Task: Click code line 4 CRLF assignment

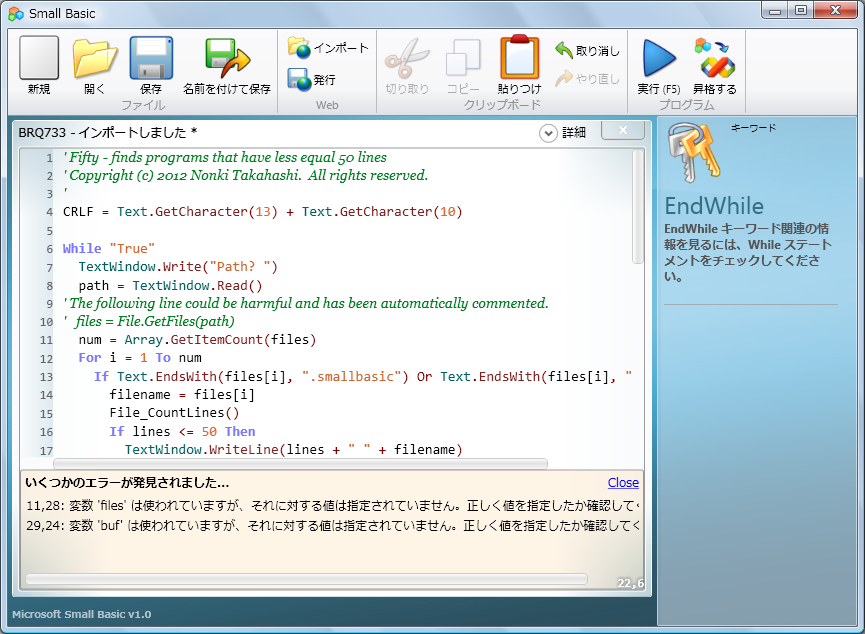Action: pos(263,212)
